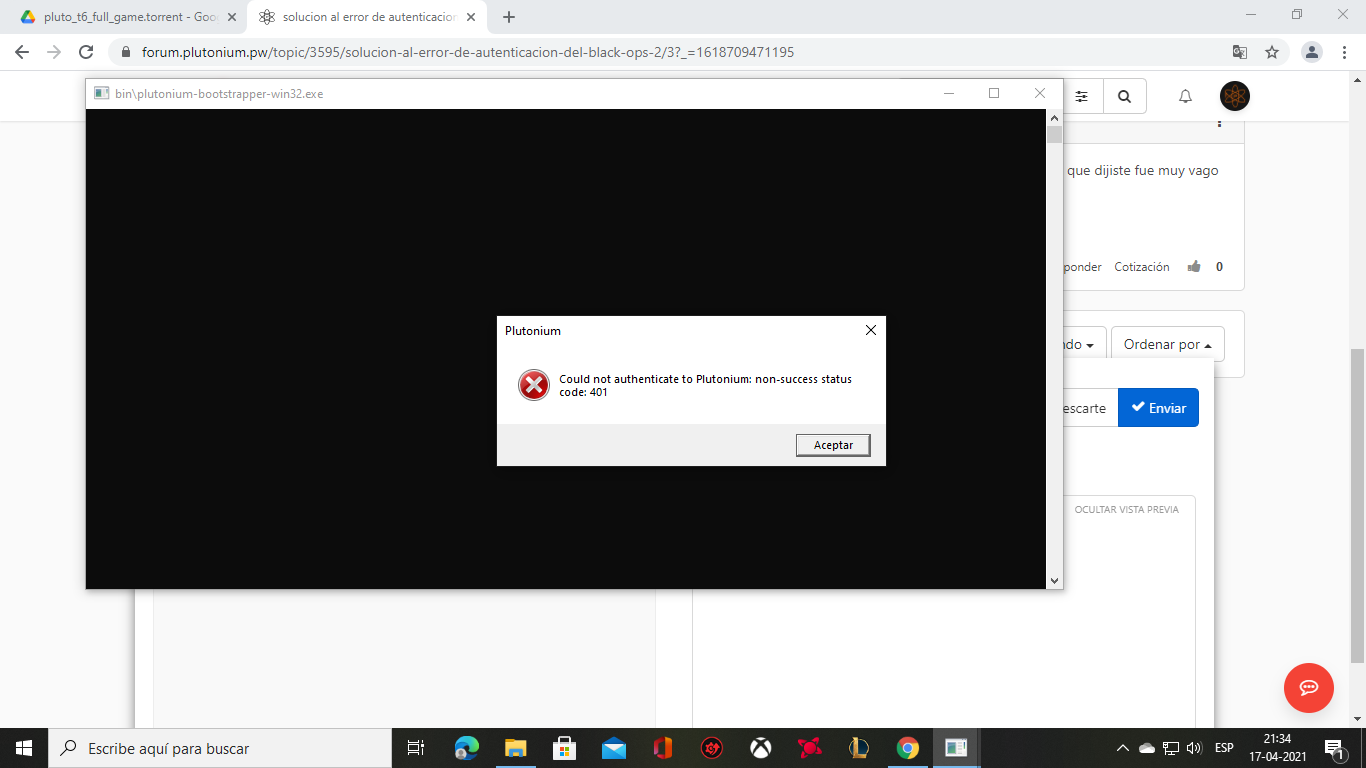Click the forum search magnifier icon
This screenshot has width=1366, height=768.
[x=1124, y=96]
